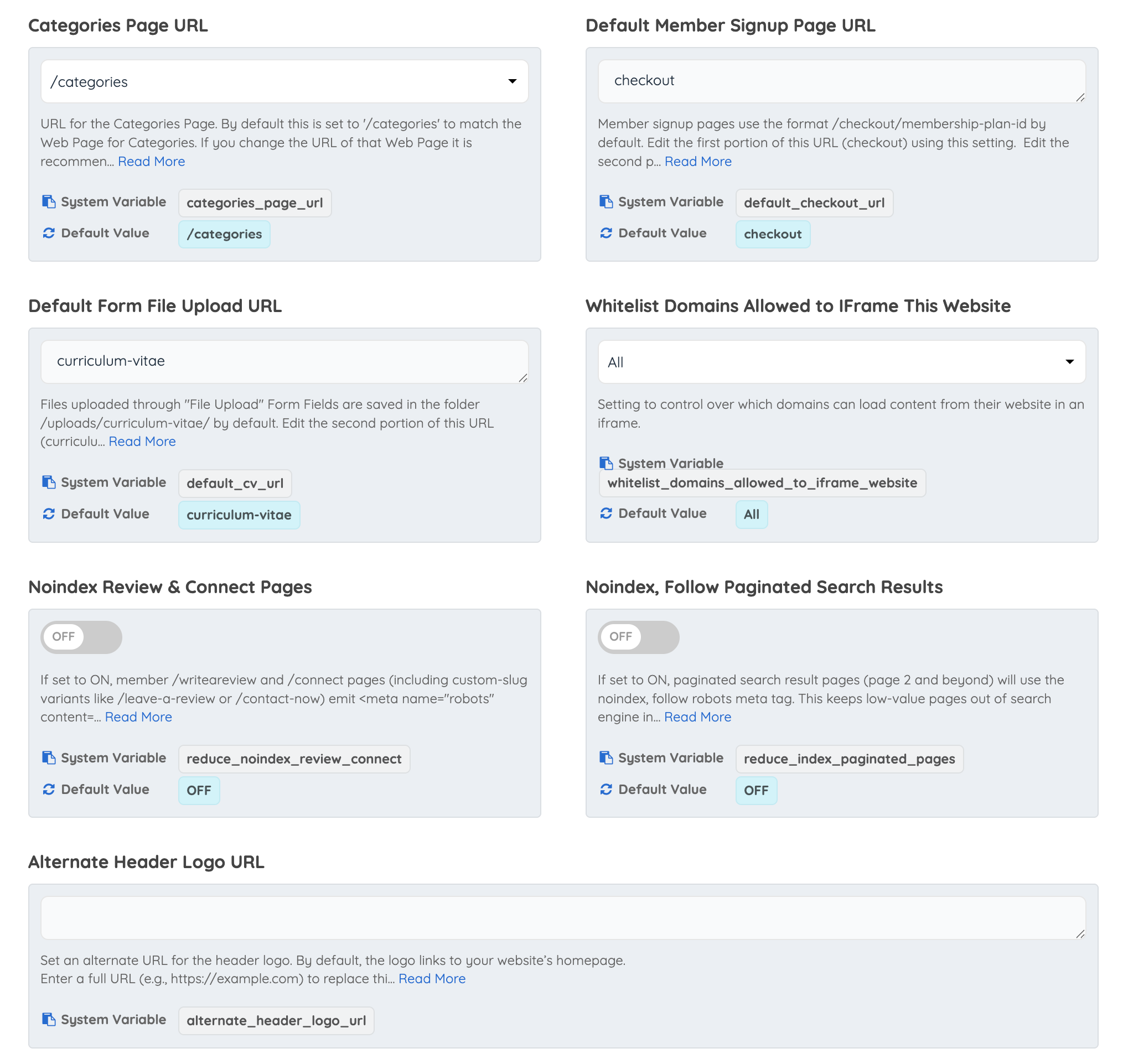Open the Categories Page URL dropdown
This screenshot has height=1064, width=1128.
pos(284,82)
